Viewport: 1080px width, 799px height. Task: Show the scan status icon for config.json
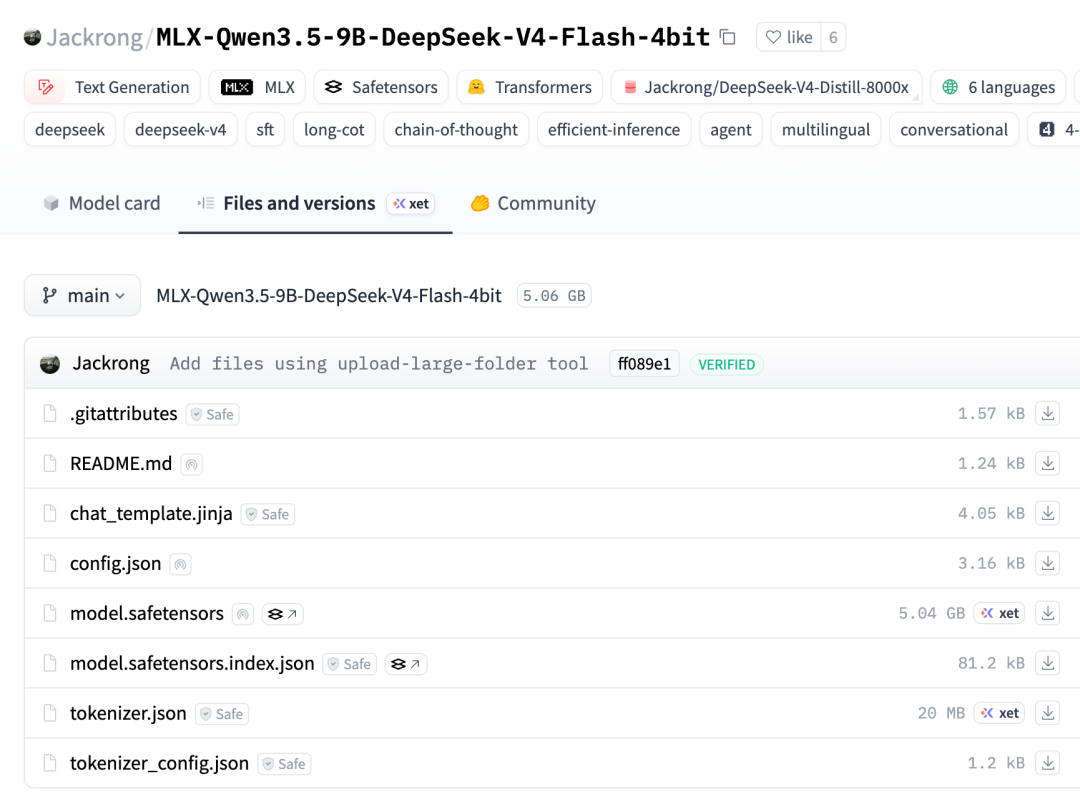click(180, 564)
